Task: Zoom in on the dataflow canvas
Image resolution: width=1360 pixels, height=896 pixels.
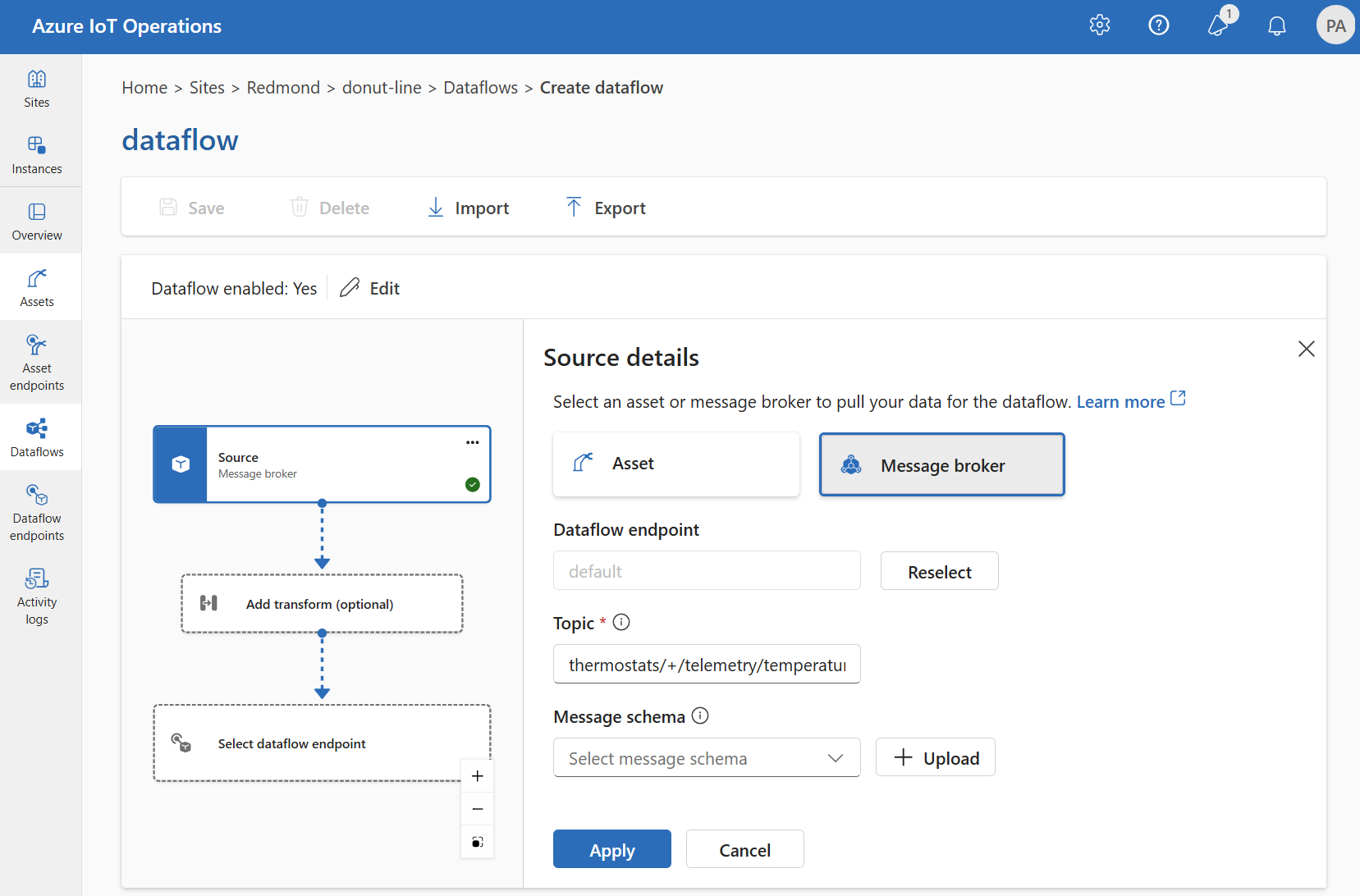Action: coord(478,776)
